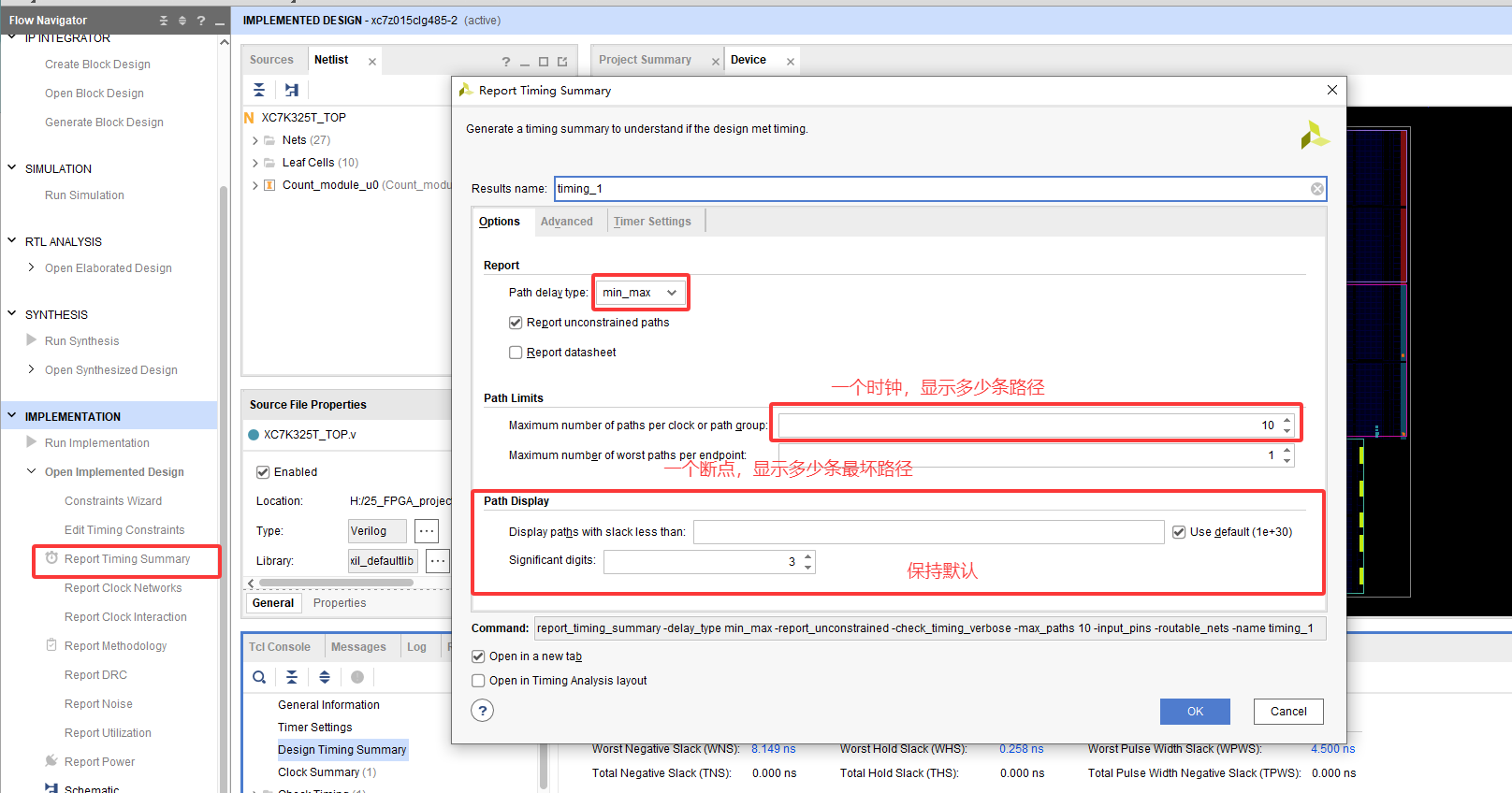Select Design Timing Summary row
This screenshot has width=1512, height=793.
[342, 750]
